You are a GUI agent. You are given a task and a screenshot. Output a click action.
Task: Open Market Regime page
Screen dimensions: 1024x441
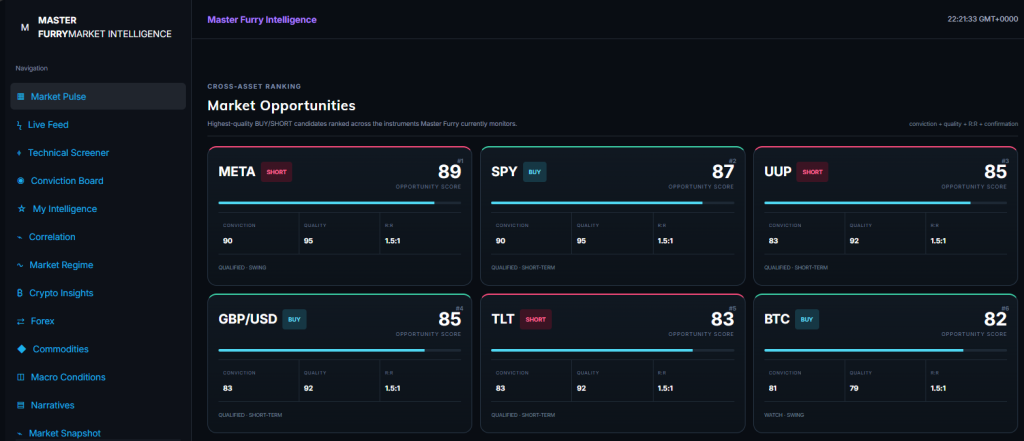point(98,265)
